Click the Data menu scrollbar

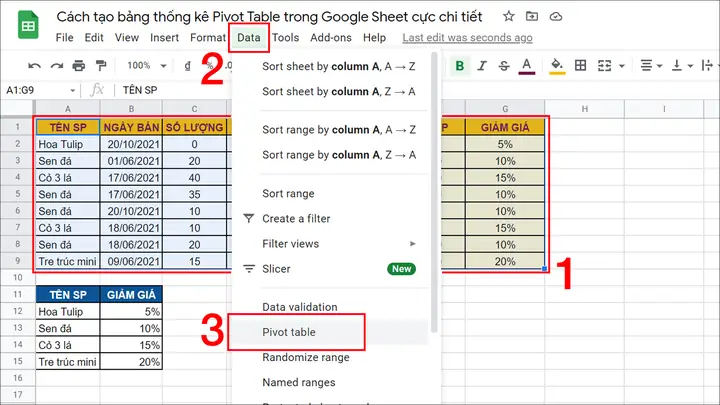(x=434, y=193)
